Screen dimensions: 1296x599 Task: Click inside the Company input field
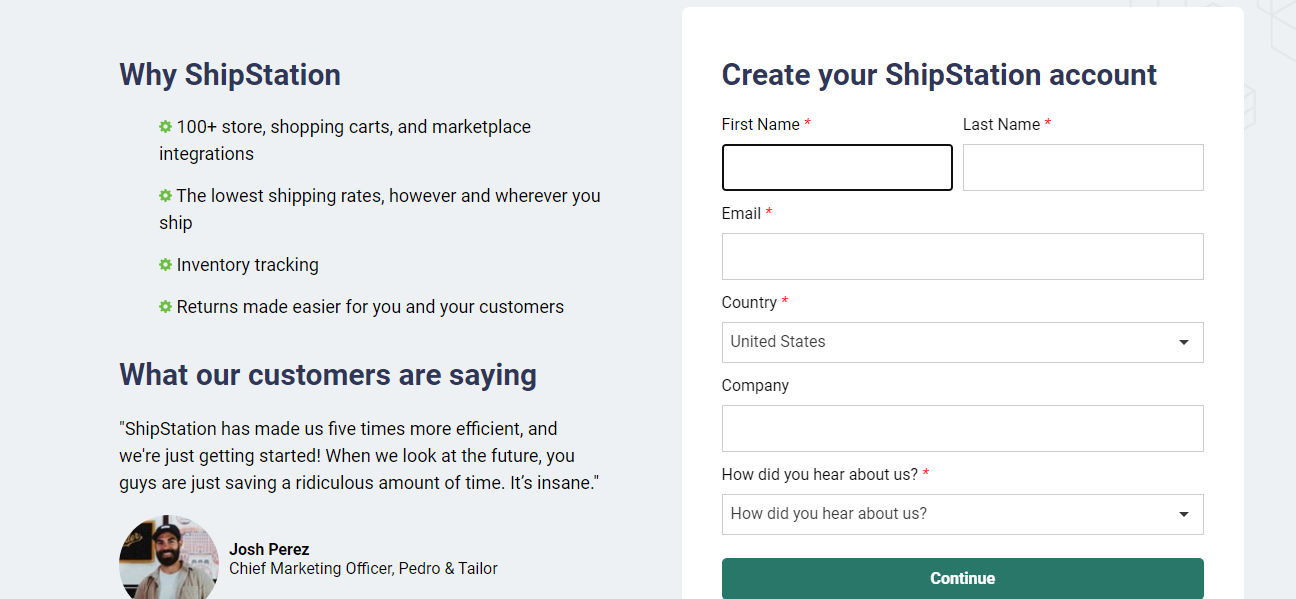coord(962,429)
